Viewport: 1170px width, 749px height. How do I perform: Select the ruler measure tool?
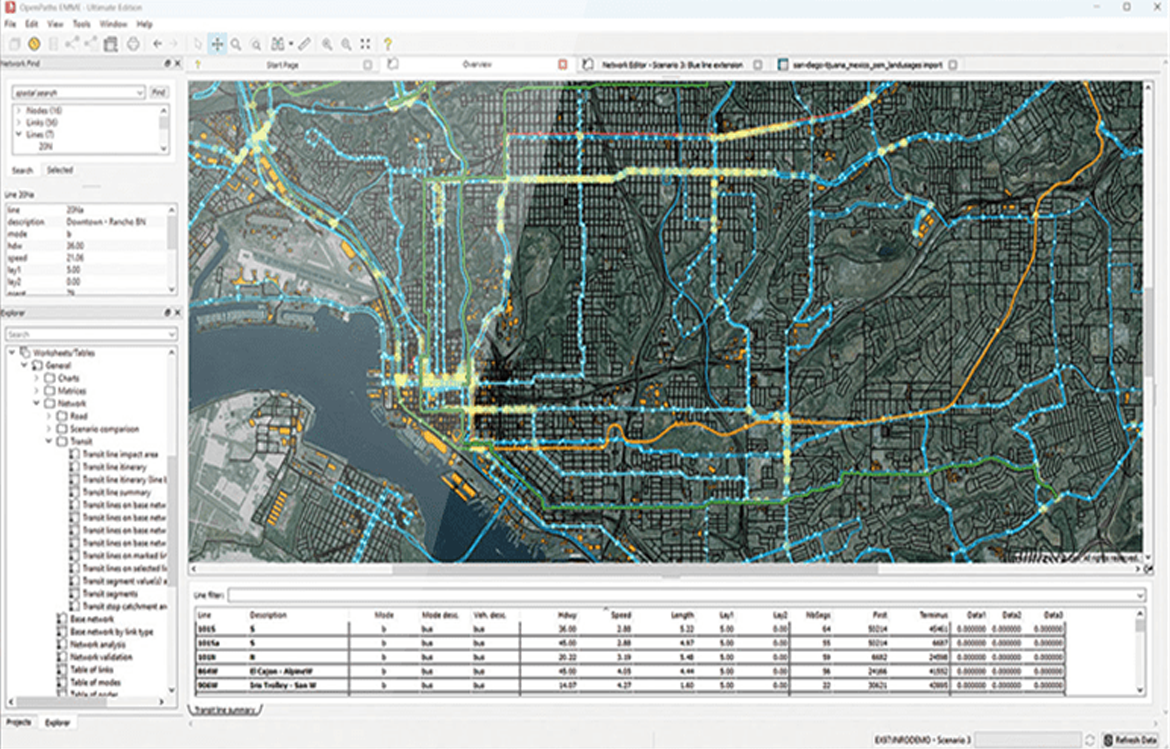click(304, 44)
